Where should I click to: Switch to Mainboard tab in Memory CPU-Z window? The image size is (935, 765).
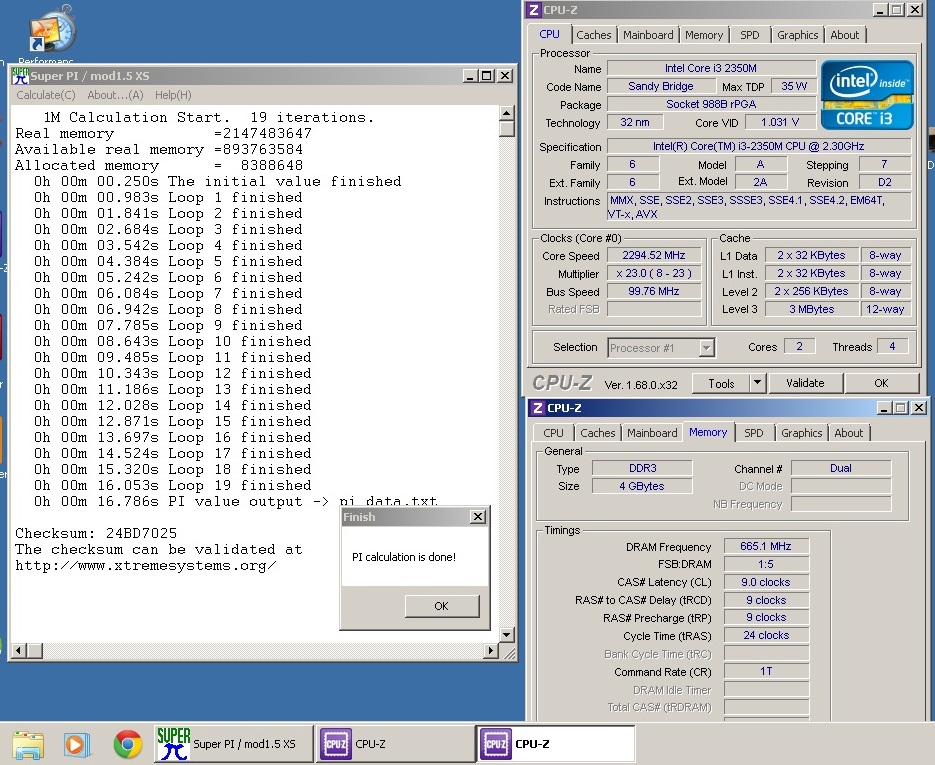[652, 433]
